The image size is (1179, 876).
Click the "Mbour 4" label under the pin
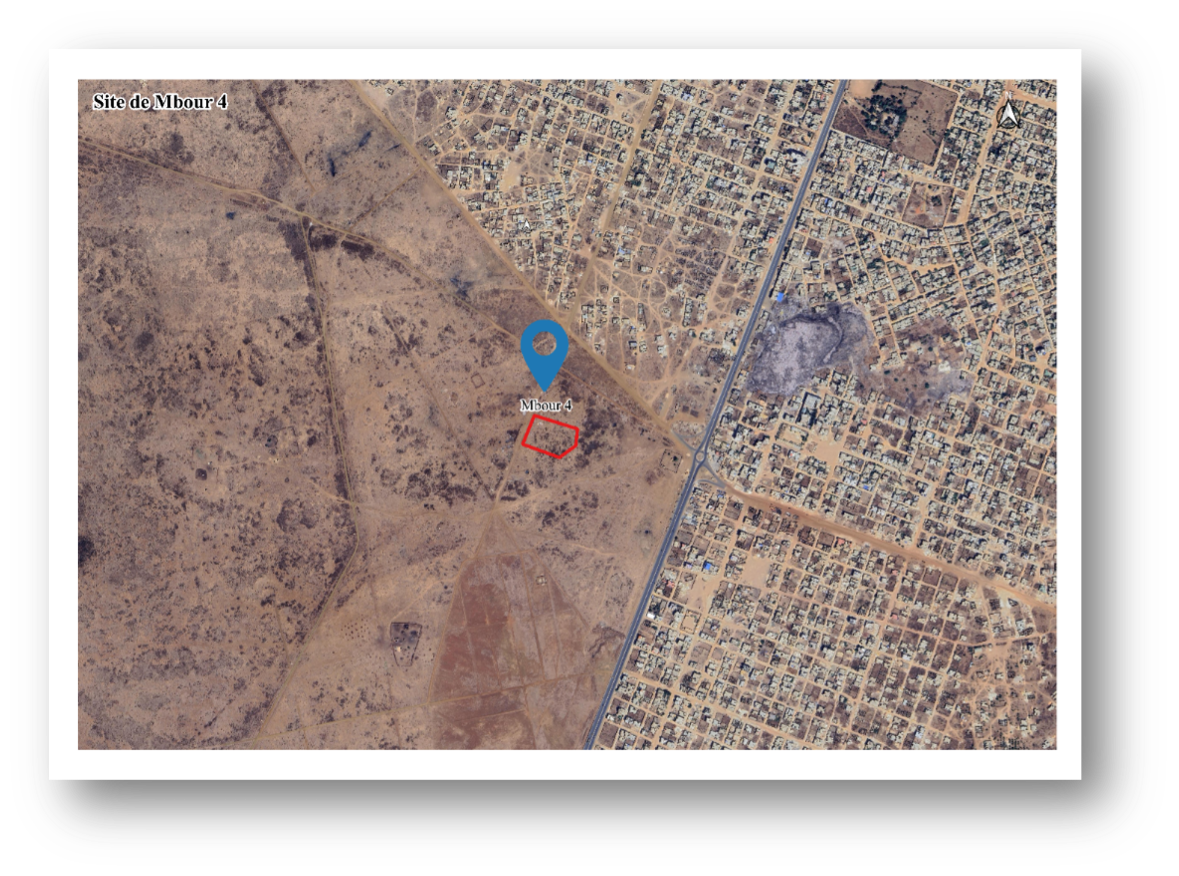click(545, 406)
